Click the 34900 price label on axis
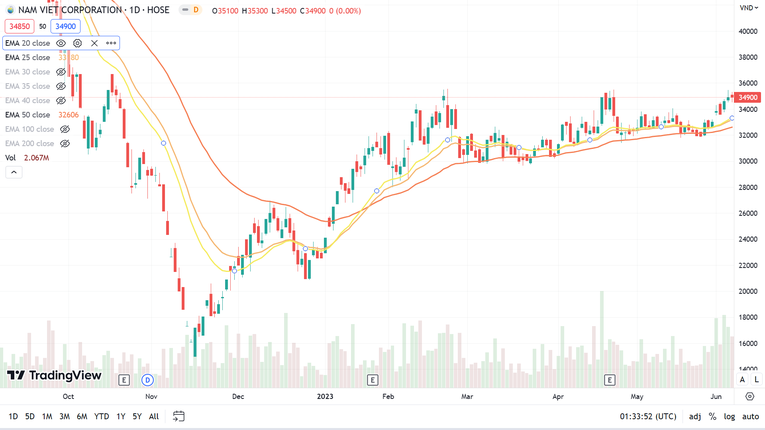This screenshot has height=430, width=765. click(x=747, y=97)
